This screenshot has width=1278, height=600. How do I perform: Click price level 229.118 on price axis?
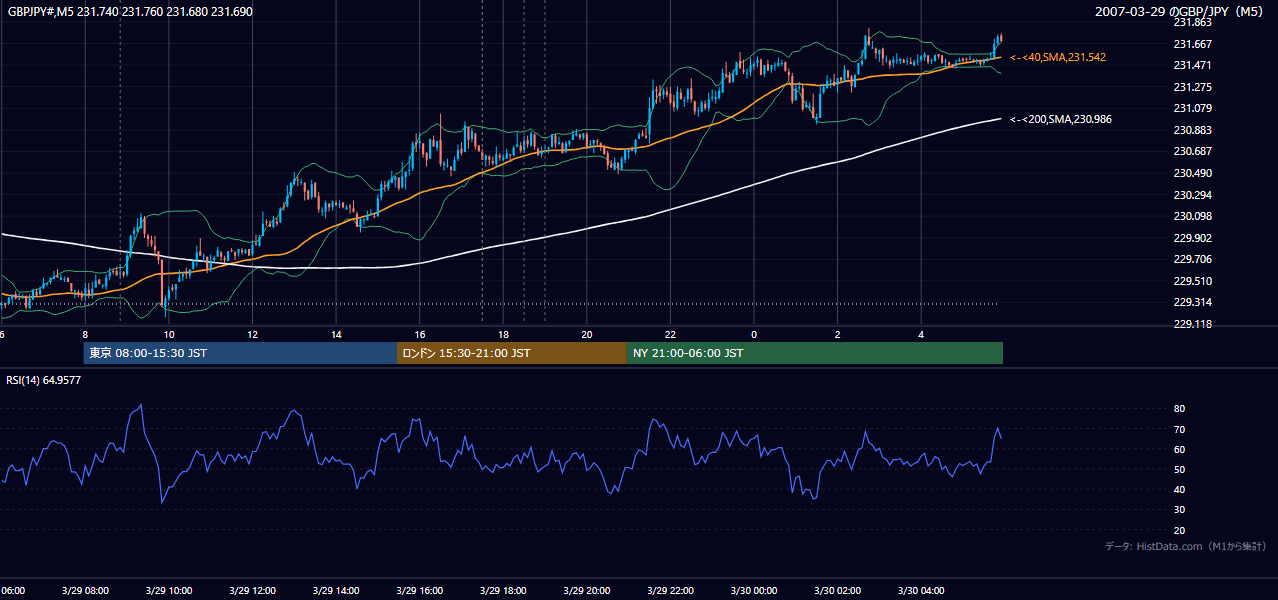click(x=1192, y=324)
